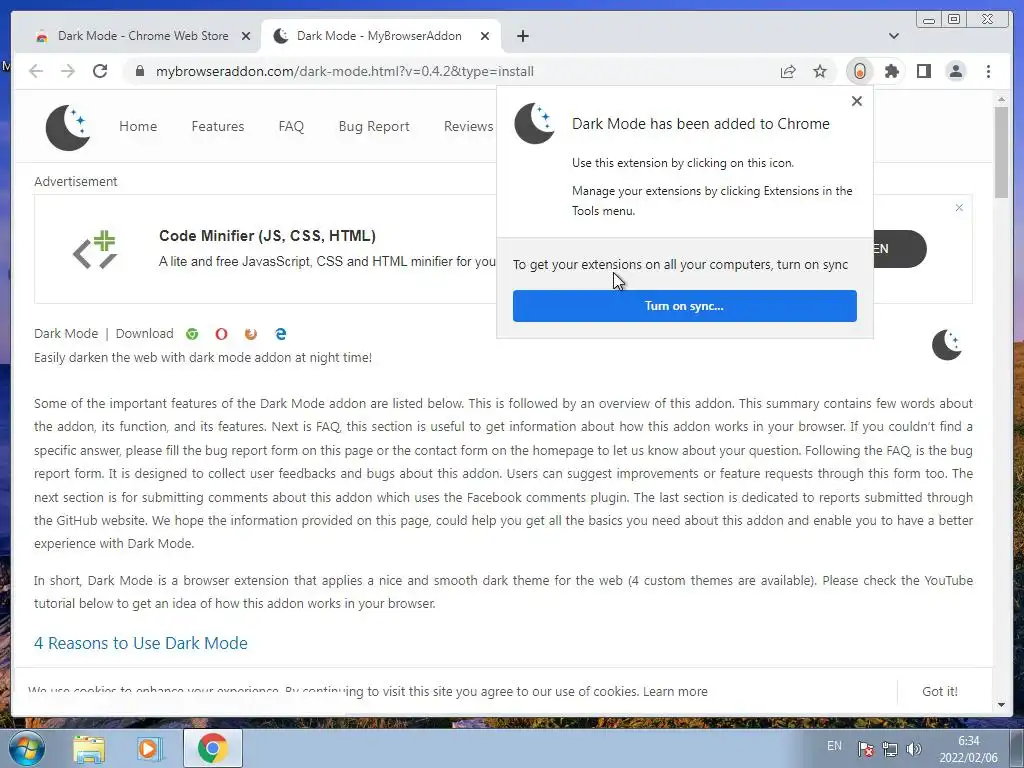Expand the tab search chevron
This screenshot has height=768, width=1024.
point(894,36)
